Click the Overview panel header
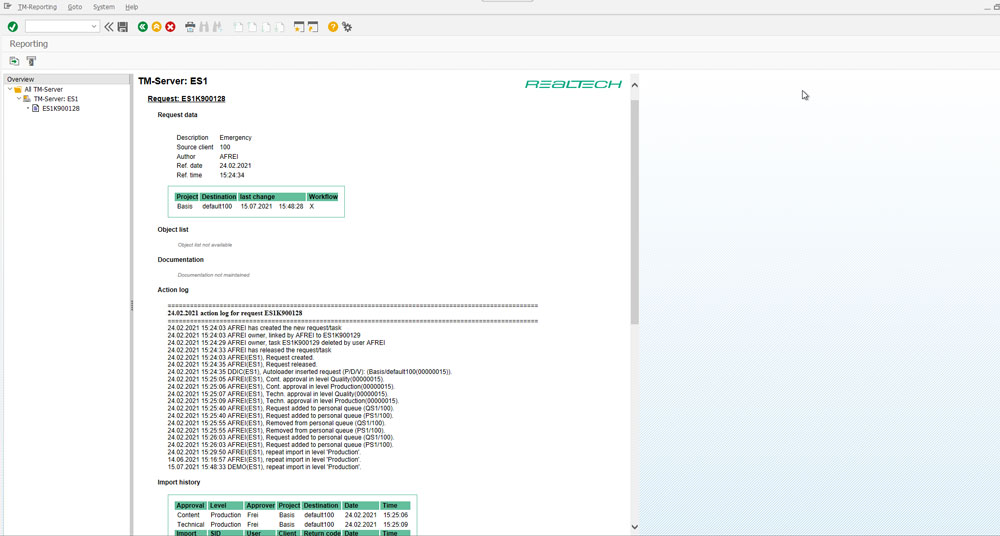 (66, 79)
